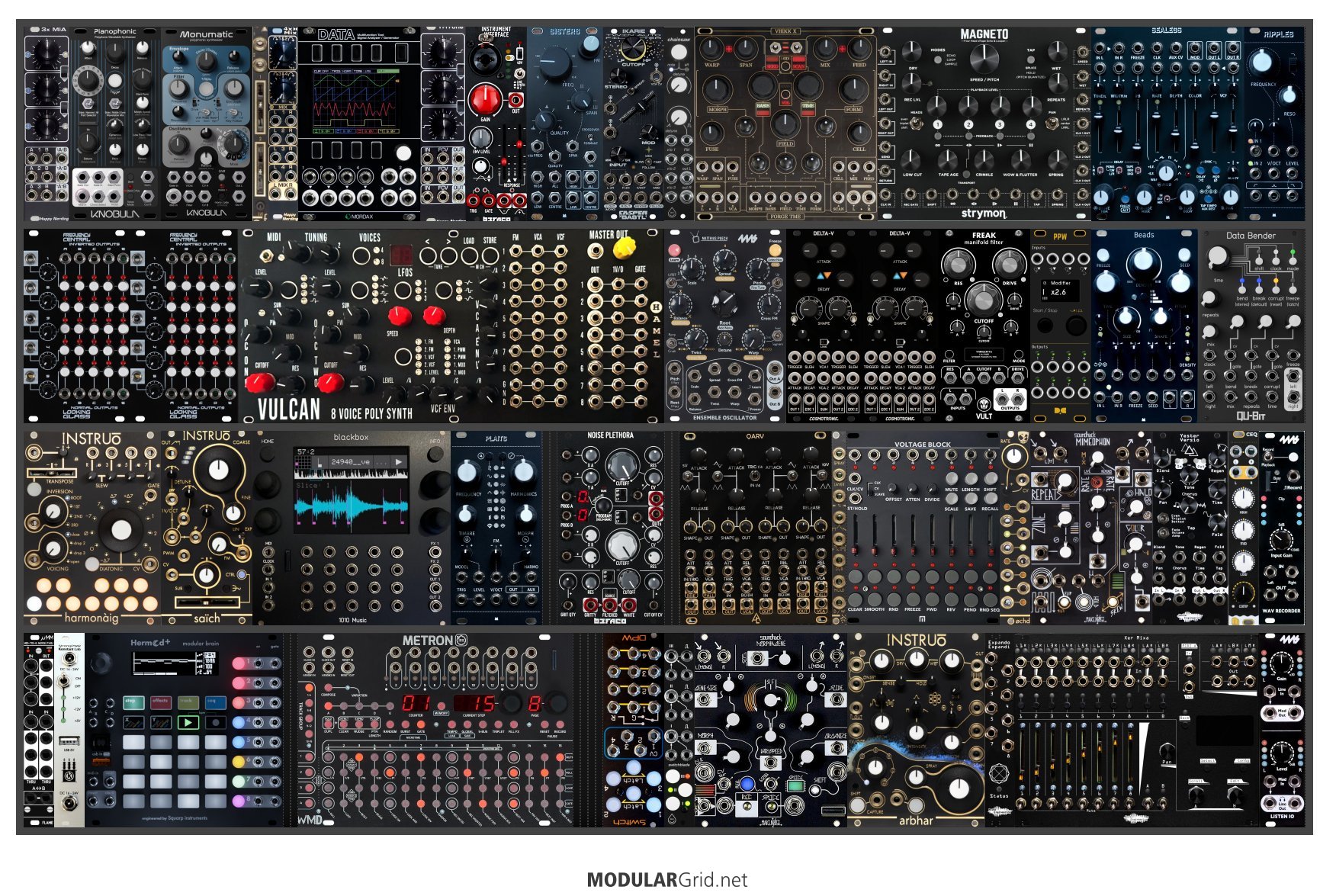Open the Monumatic polyphonic synthesizer module
The width and height of the screenshot is (1336, 896).
[207, 124]
